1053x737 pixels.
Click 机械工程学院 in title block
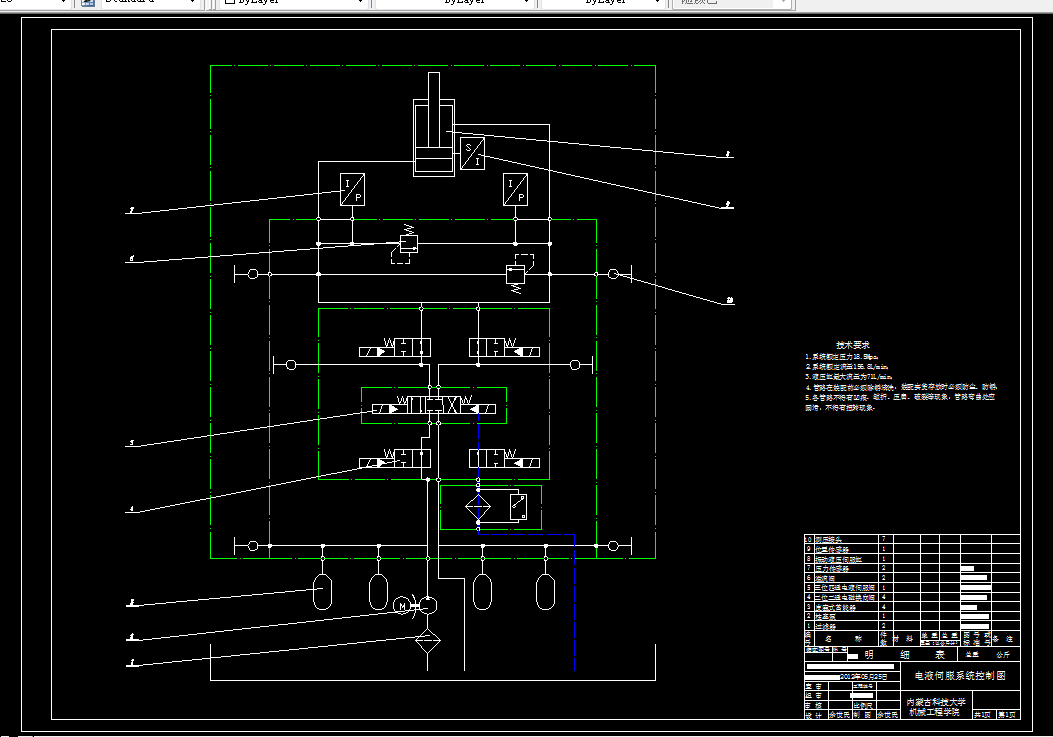[x=935, y=711]
